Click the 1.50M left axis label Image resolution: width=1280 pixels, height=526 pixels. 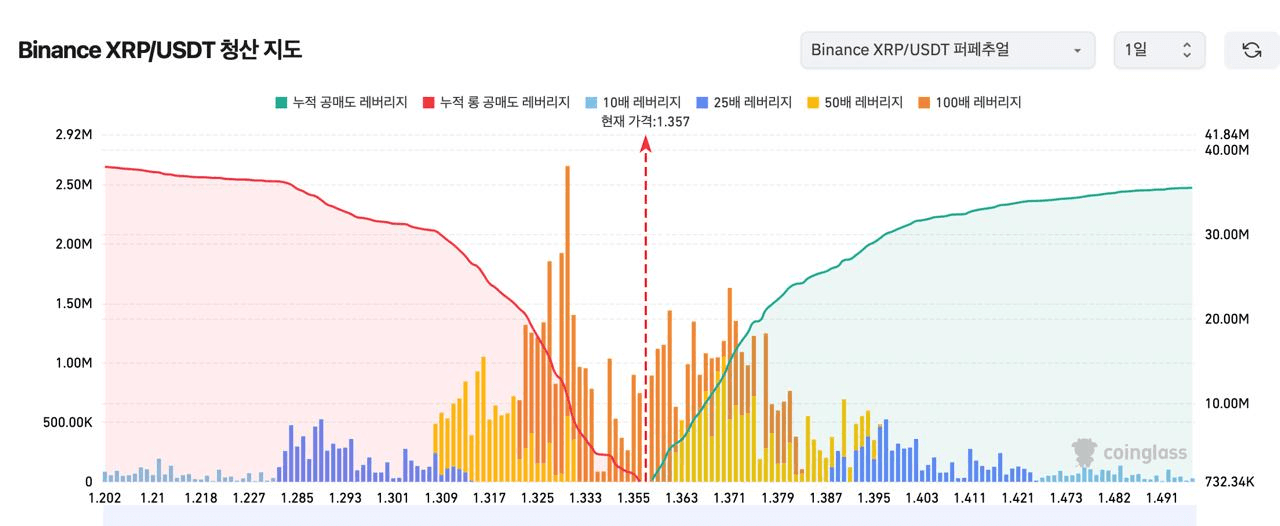coord(74,304)
